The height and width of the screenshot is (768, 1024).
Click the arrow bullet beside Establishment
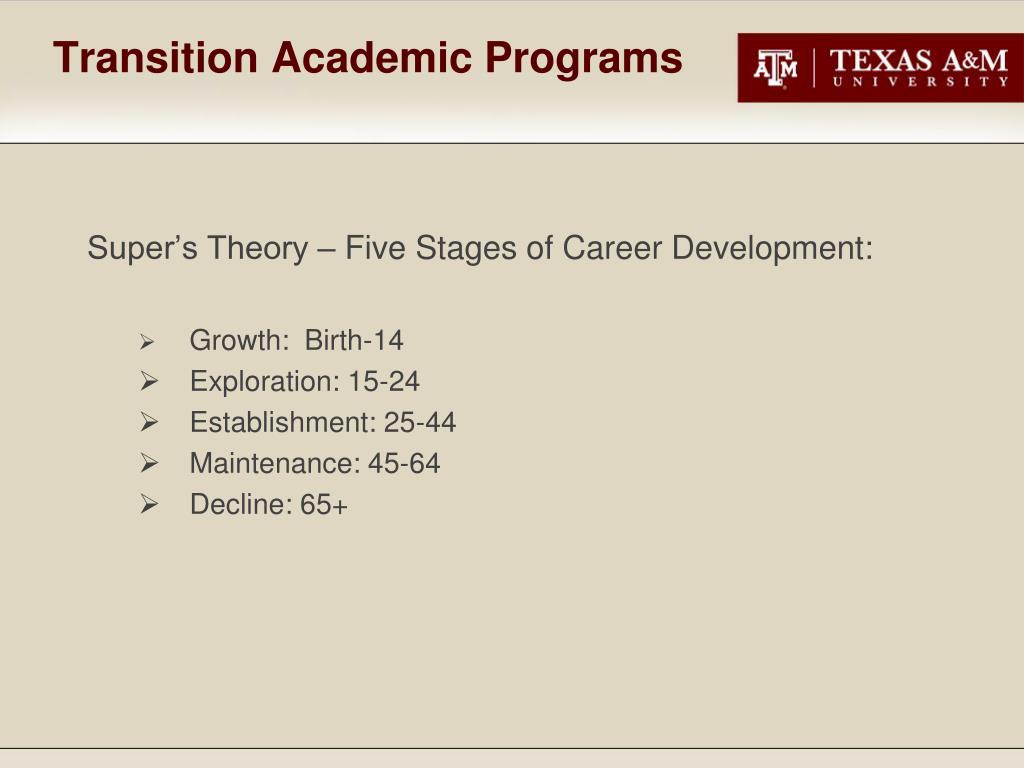pos(149,422)
